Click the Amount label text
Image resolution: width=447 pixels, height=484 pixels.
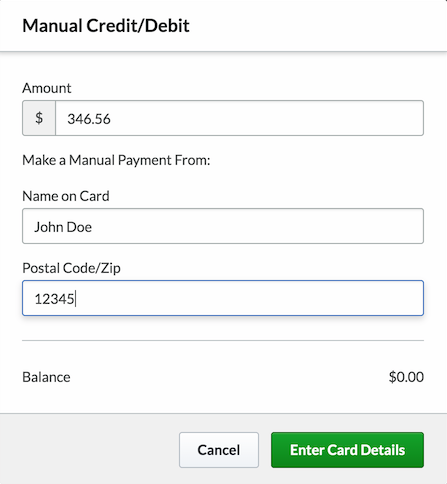[47, 88]
